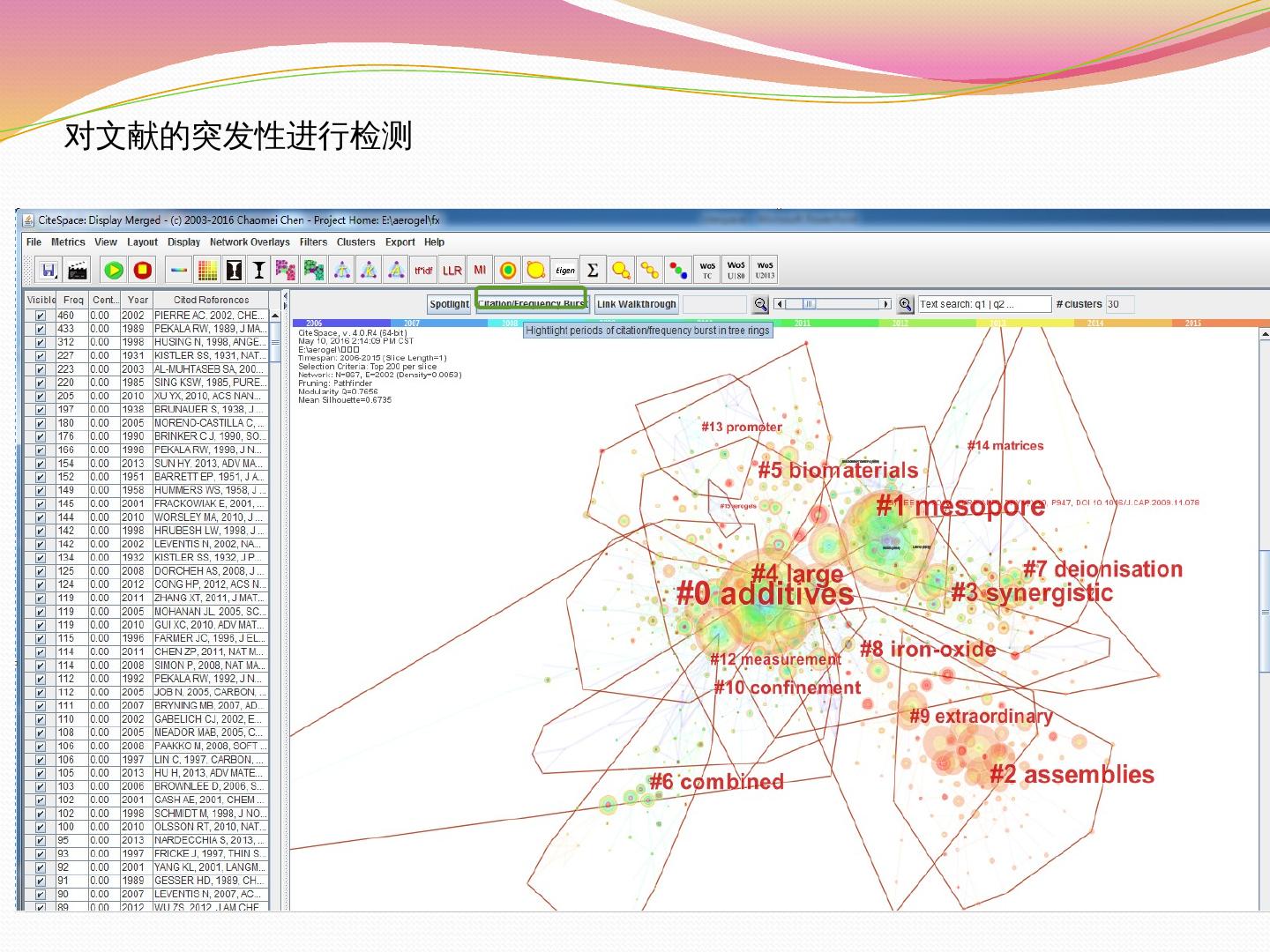
Task: Click the empty field beside Link Walkthrough
Action: click(714, 304)
